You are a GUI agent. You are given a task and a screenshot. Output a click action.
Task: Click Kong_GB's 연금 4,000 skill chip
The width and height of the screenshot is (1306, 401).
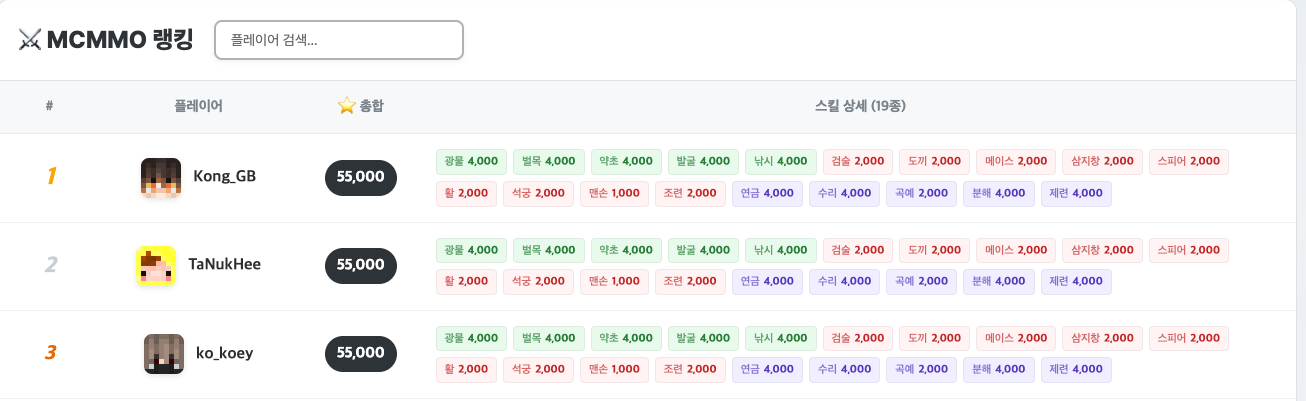point(767,194)
